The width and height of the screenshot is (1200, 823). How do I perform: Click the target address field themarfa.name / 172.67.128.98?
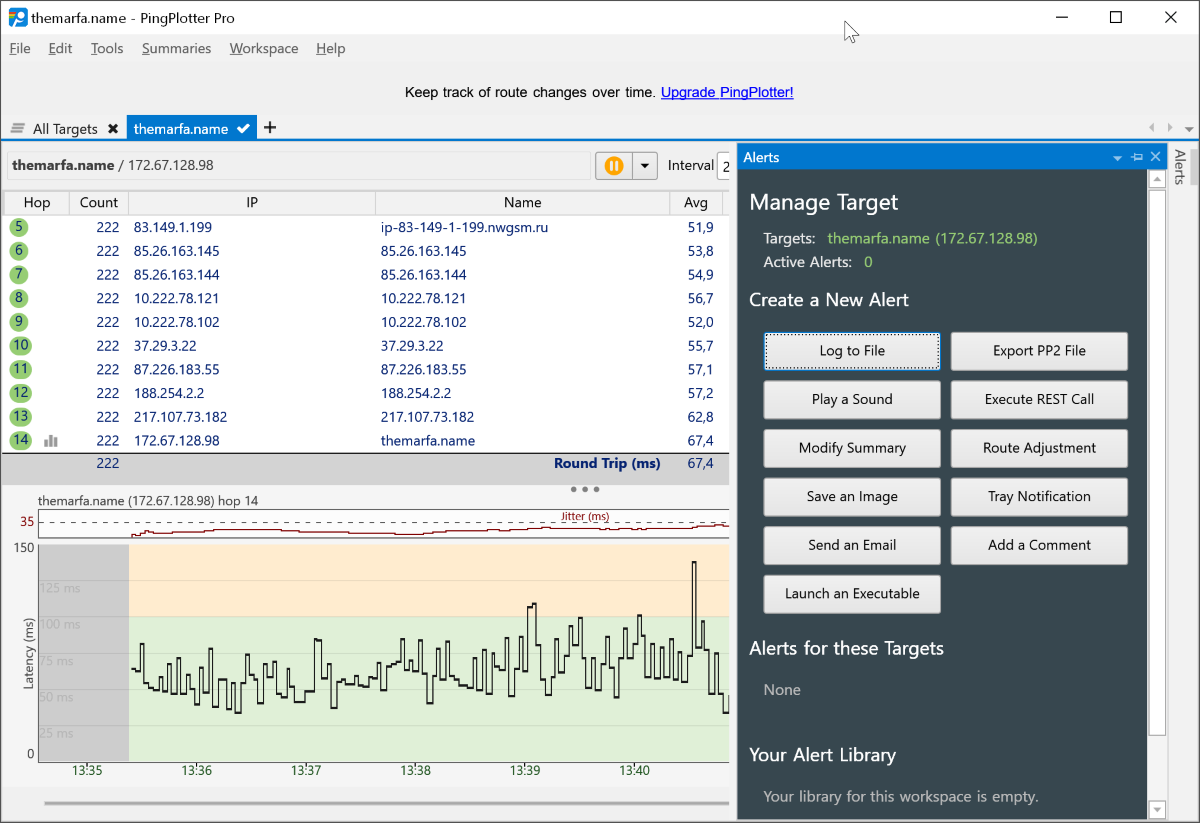coord(298,166)
